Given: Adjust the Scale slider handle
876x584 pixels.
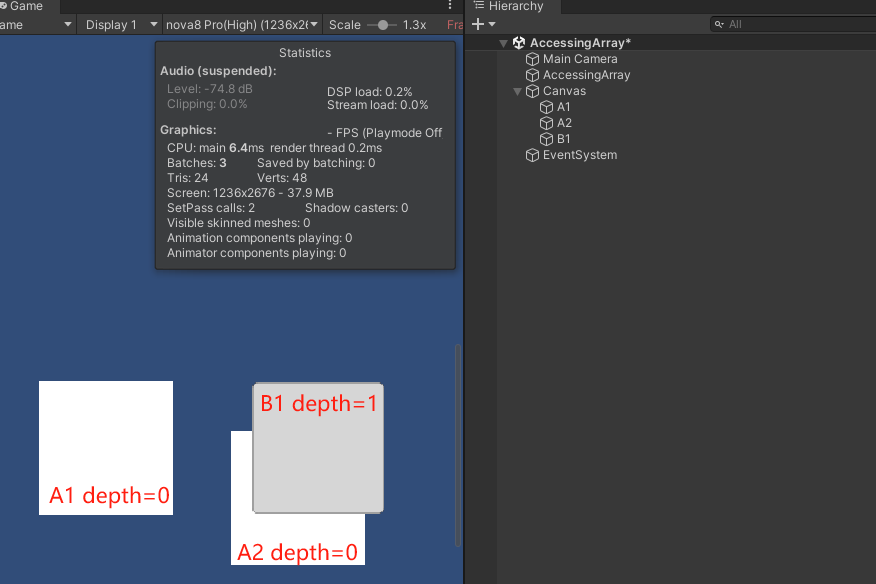Looking at the screenshot, I should pos(383,25).
